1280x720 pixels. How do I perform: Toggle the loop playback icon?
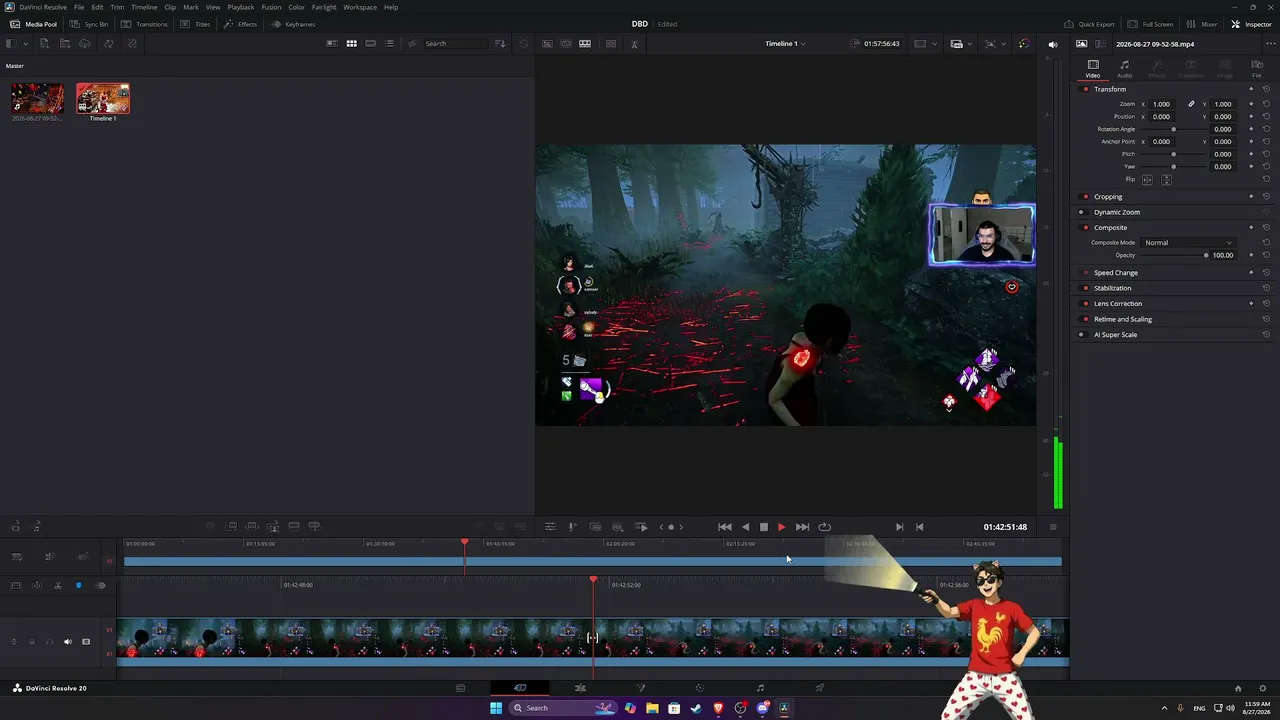tap(824, 527)
